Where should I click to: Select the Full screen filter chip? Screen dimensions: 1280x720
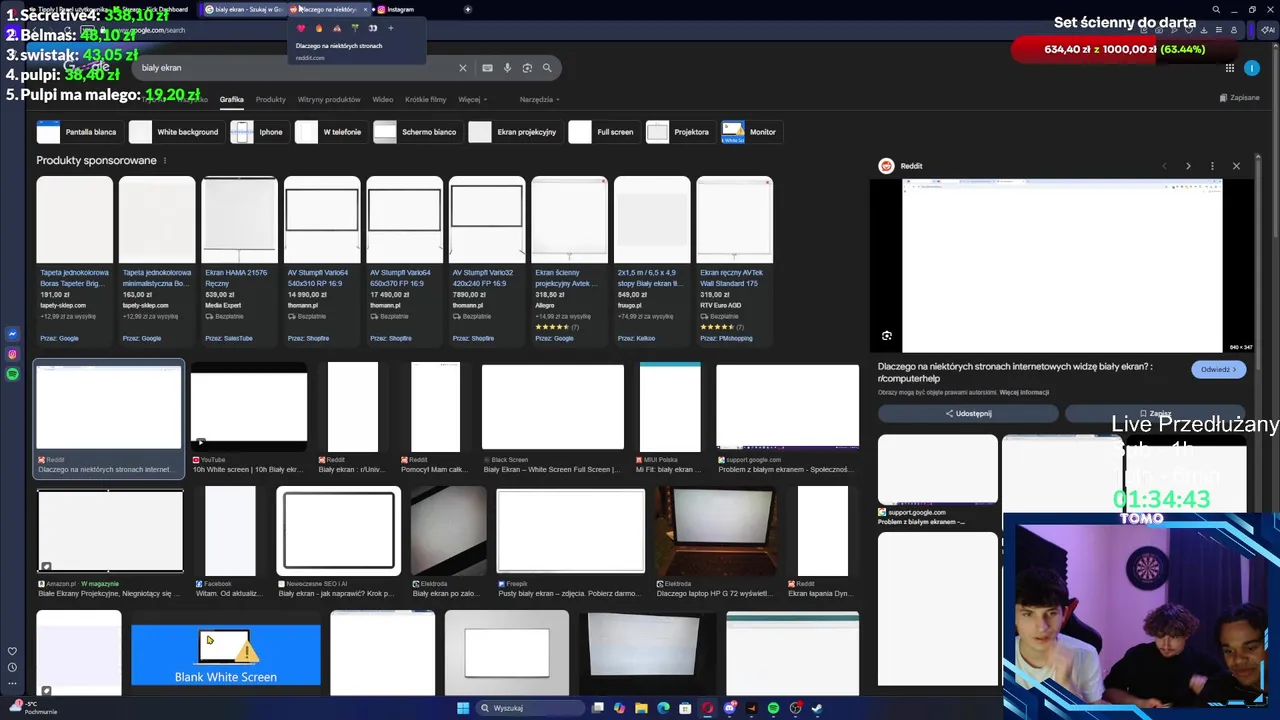(603, 132)
